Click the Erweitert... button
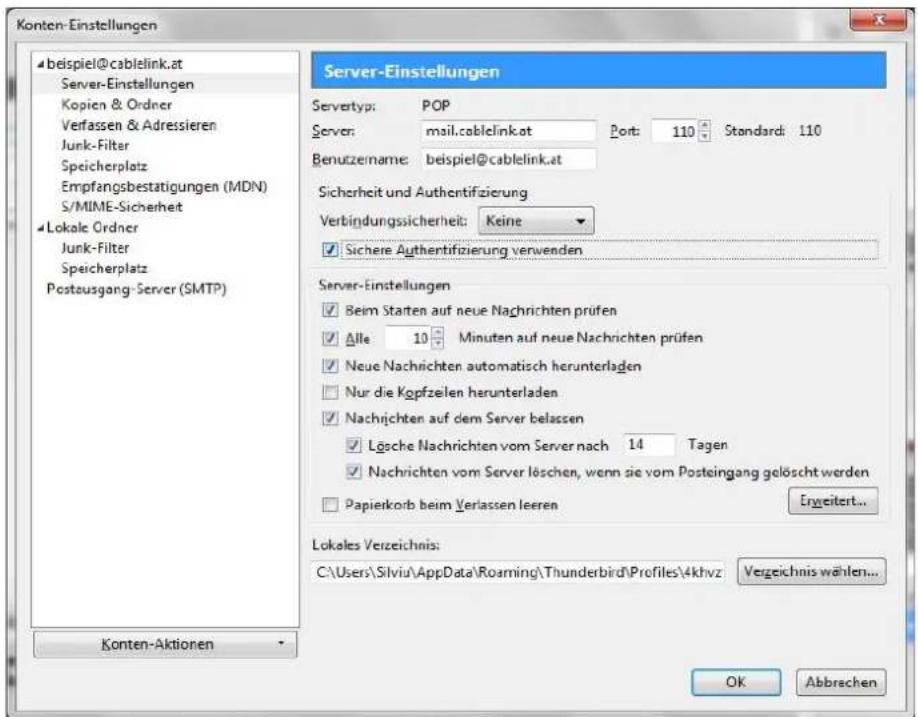Viewport: 918px width, 717px height. [833, 502]
